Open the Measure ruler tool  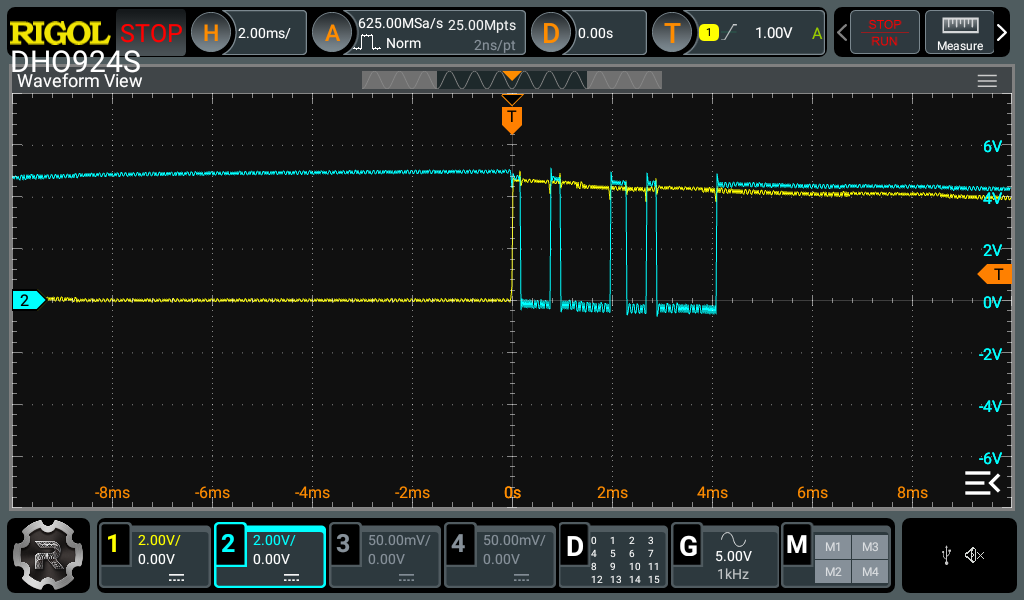click(x=959, y=33)
